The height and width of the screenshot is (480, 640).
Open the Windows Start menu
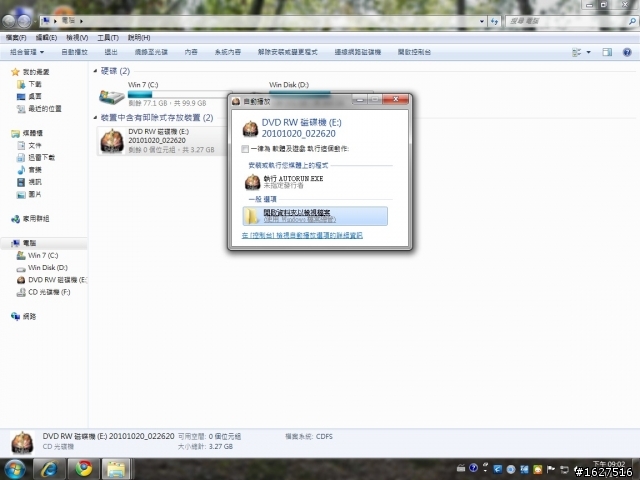pyautogui.click(x=15, y=469)
